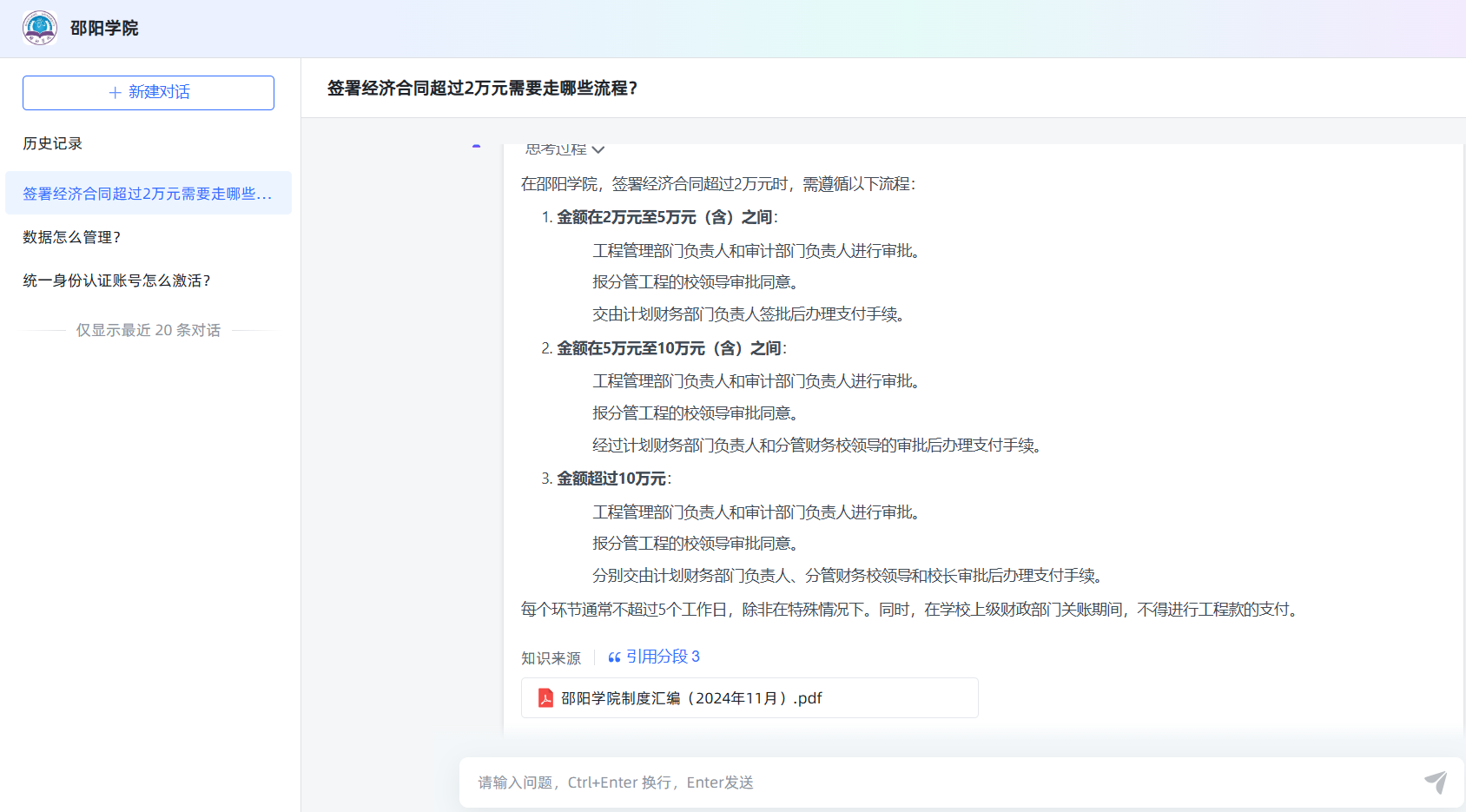Open the 数据怎么管理? history conversation
Image resolution: width=1466 pixels, height=812 pixels.
[72, 237]
